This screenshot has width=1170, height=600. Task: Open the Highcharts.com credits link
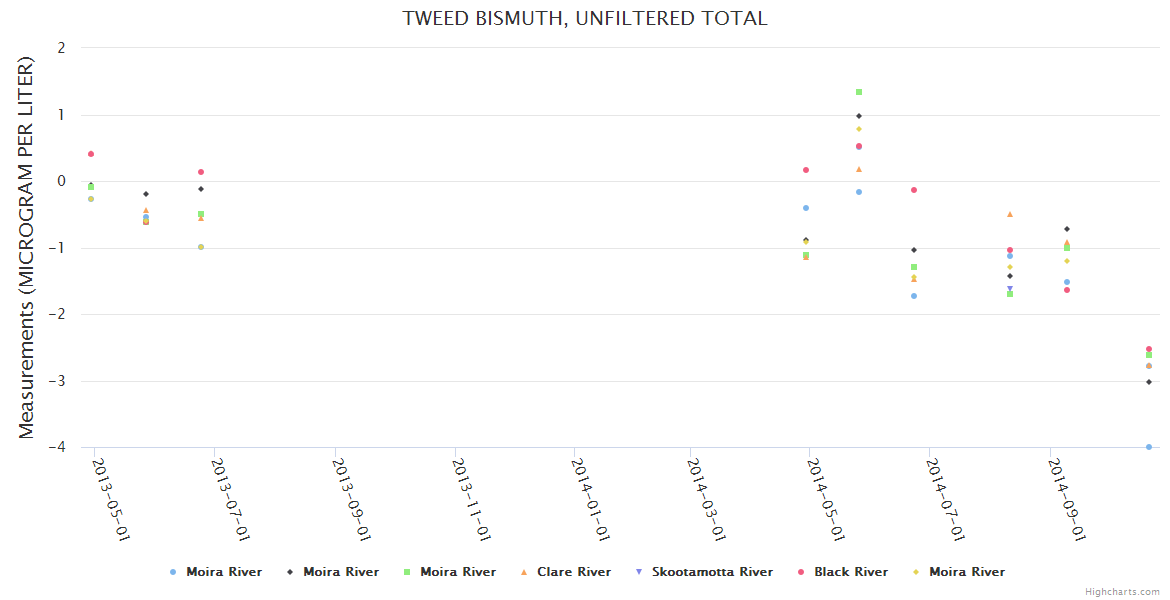[x=1122, y=592]
